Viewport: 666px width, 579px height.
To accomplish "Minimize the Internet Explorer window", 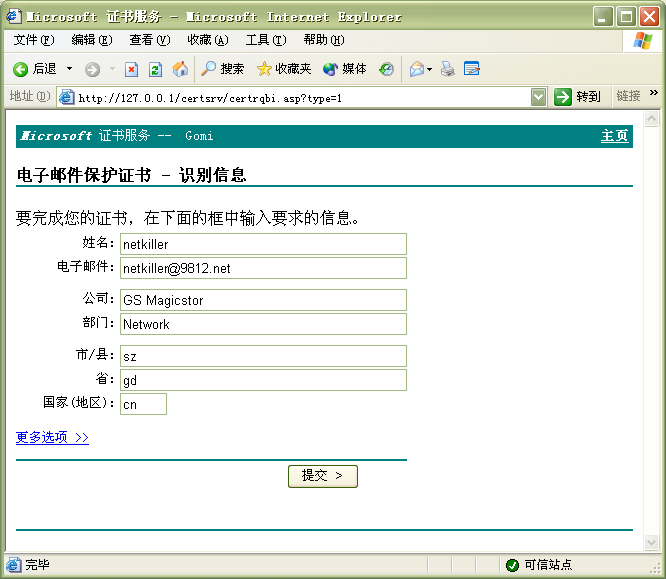I will click(x=603, y=17).
